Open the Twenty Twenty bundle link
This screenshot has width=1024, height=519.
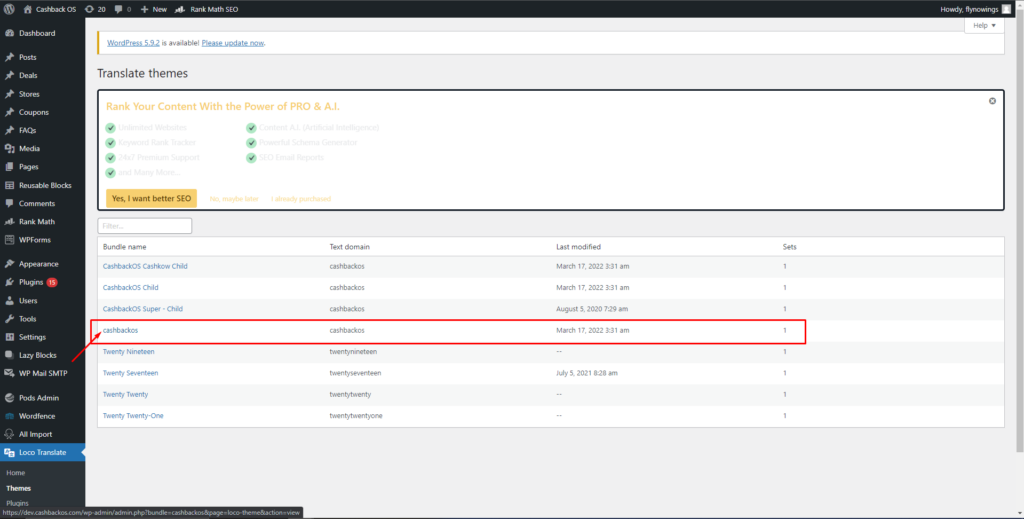click(125, 395)
